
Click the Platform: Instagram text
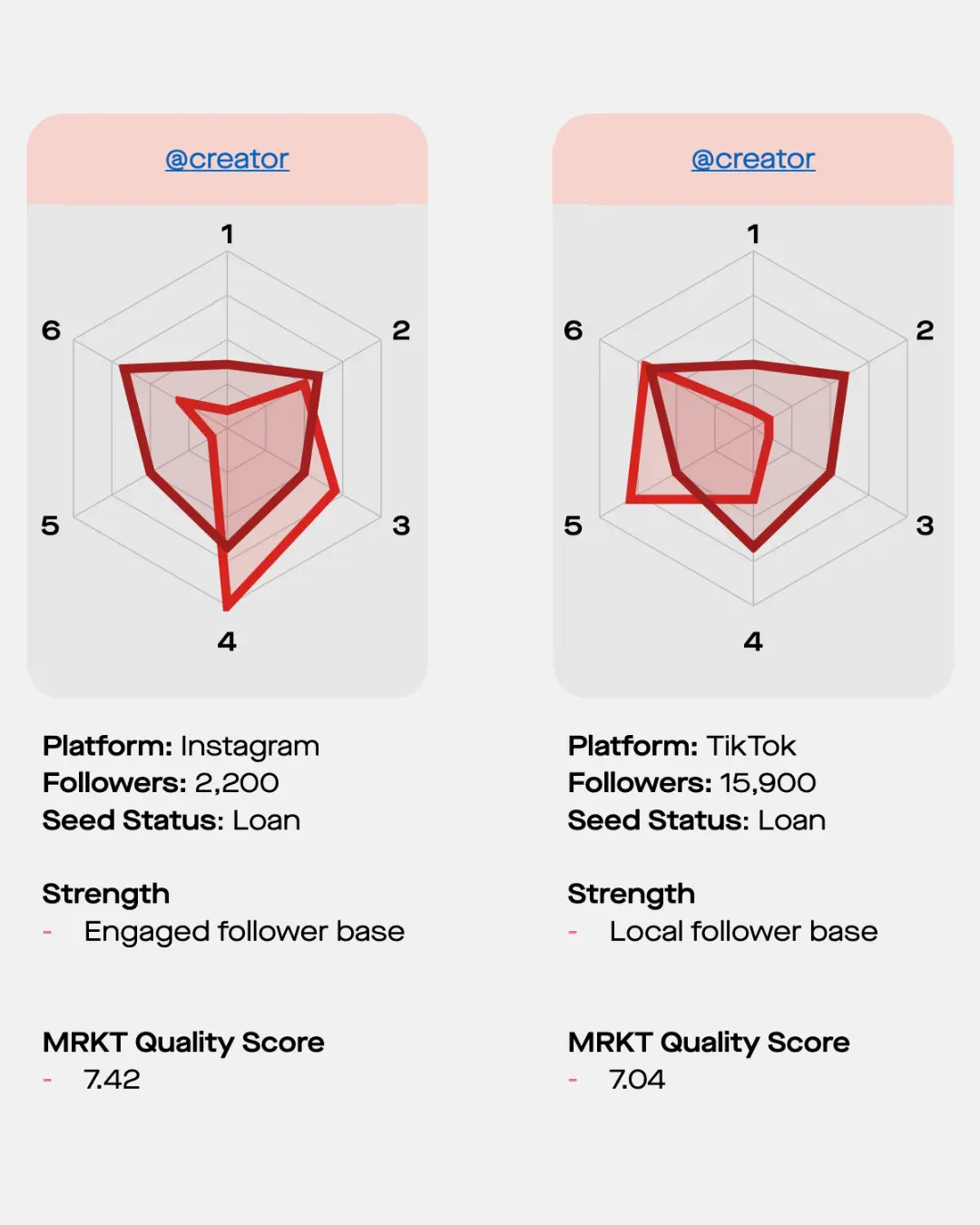coord(181,746)
